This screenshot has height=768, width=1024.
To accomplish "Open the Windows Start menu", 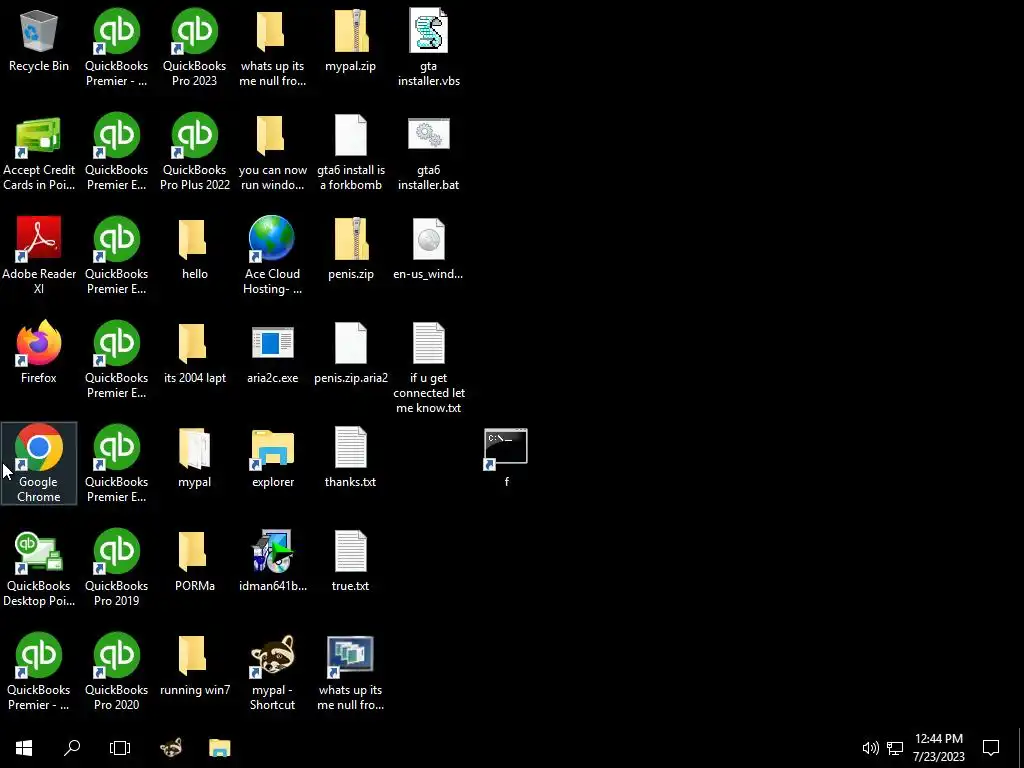I will 24,747.
